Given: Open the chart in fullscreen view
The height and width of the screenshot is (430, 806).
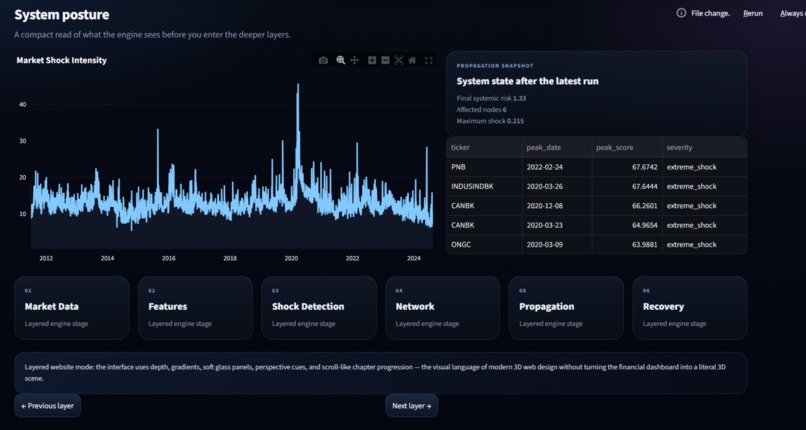Looking at the screenshot, I should tap(429, 61).
